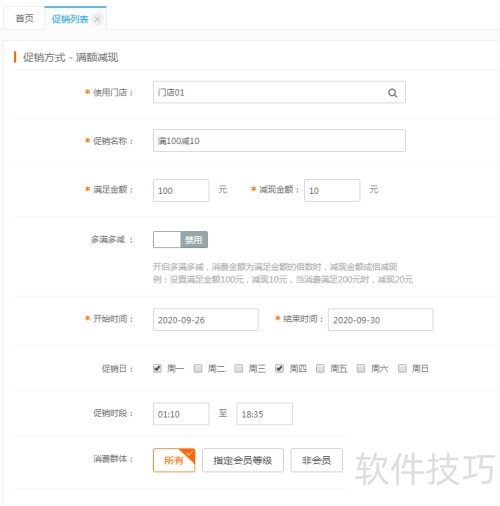Choose the 非会员 option
This screenshot has width=500, height=506.
[x=317, y=460]
